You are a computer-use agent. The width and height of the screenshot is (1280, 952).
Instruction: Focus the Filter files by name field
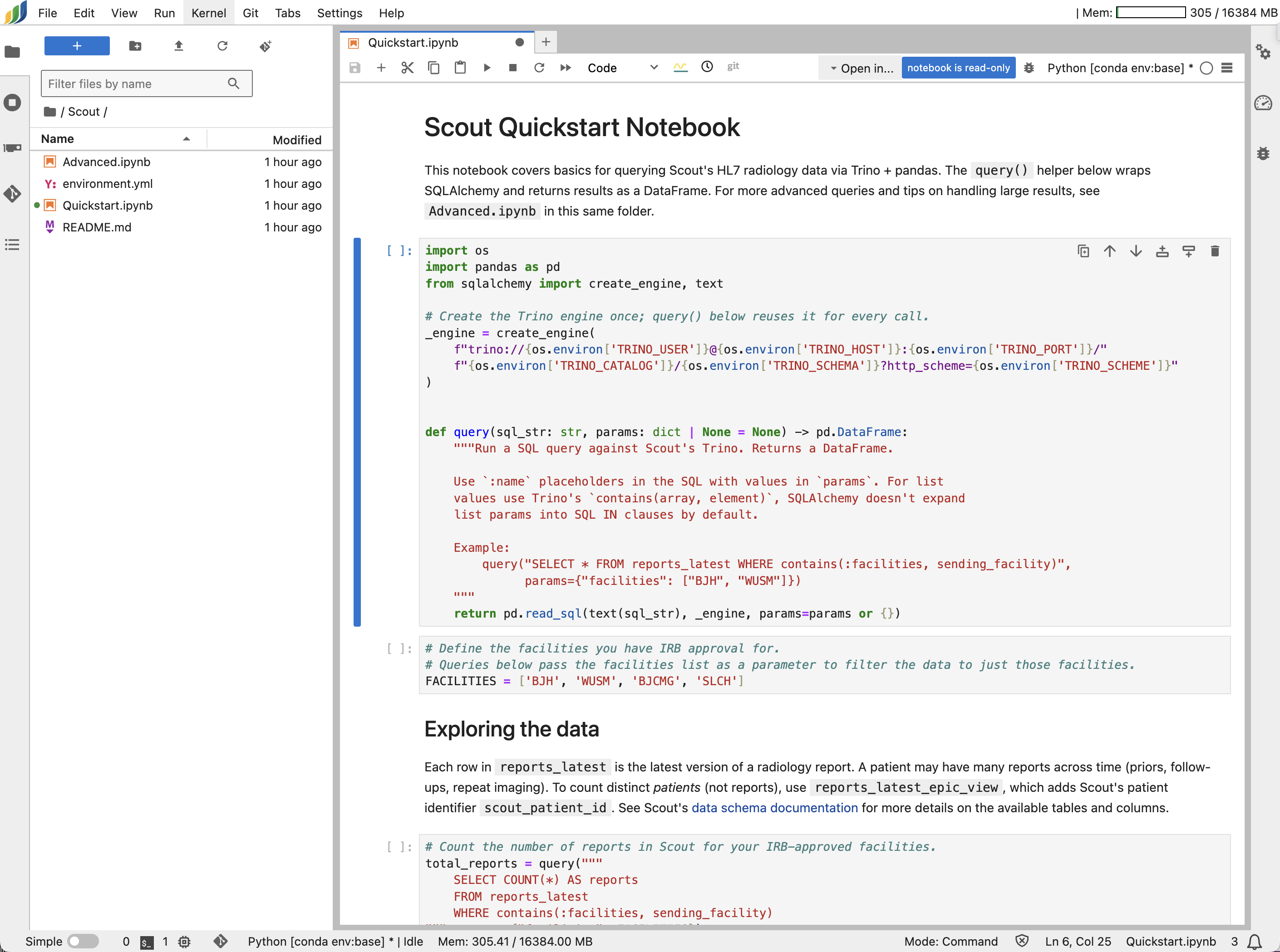pyautogui.click(x=147, y=83)
